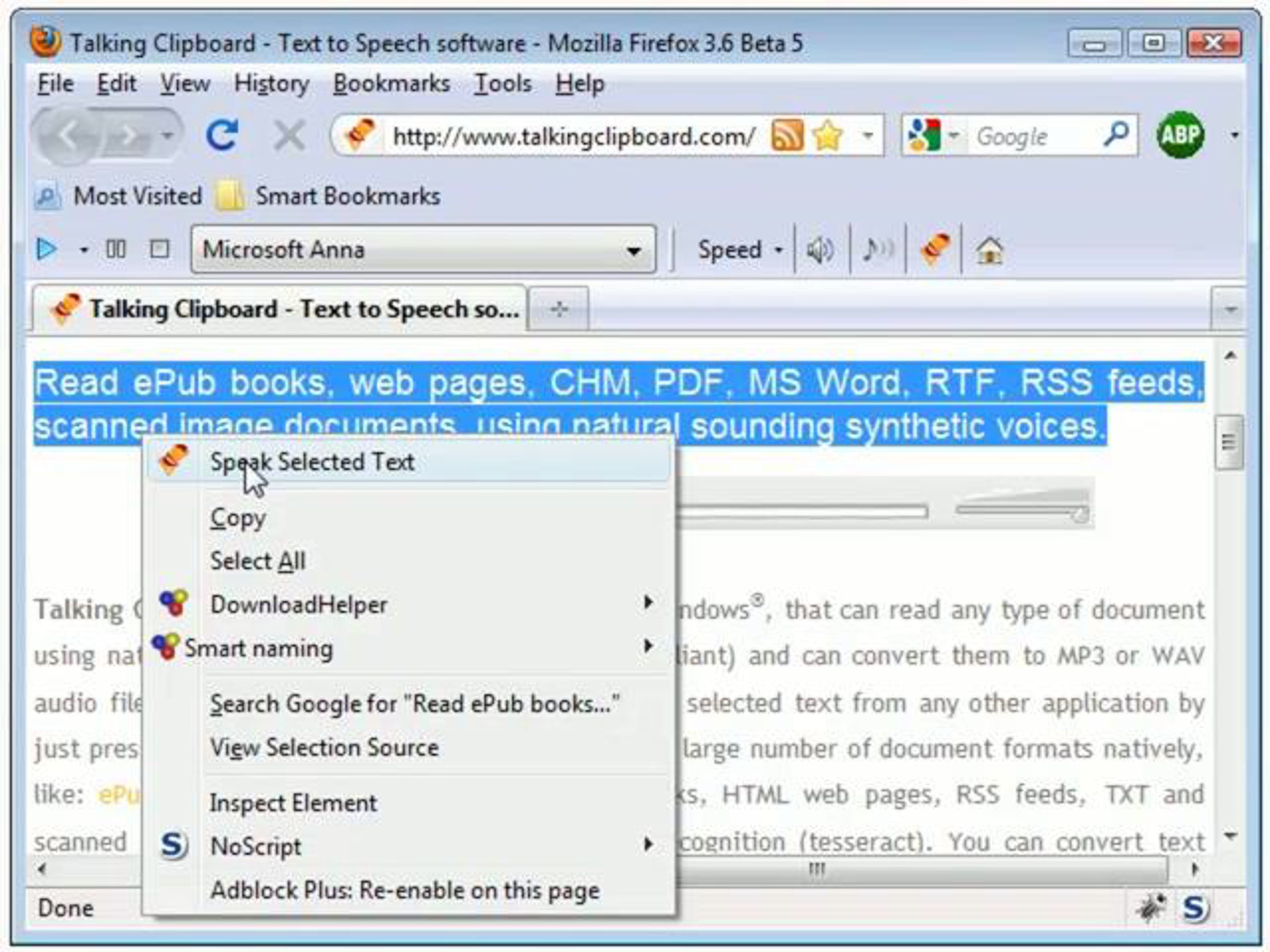Screen dimensions: 1270x952
Task: Click the vertical scrollbar down arrow
Action: (1229, 836)
